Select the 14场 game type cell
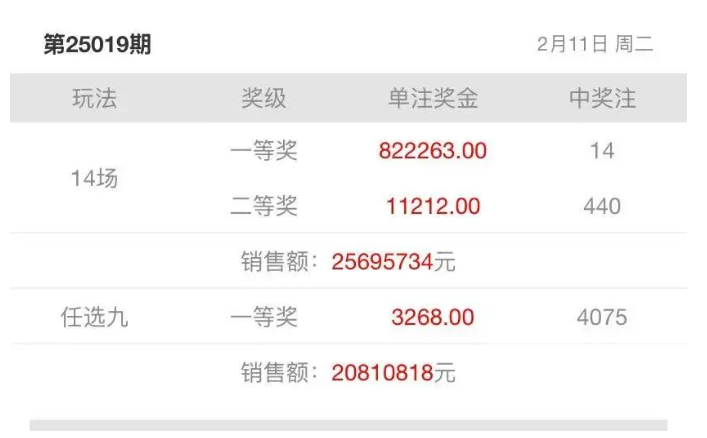This screenshot has height=438, width=707. coord(94,179)
